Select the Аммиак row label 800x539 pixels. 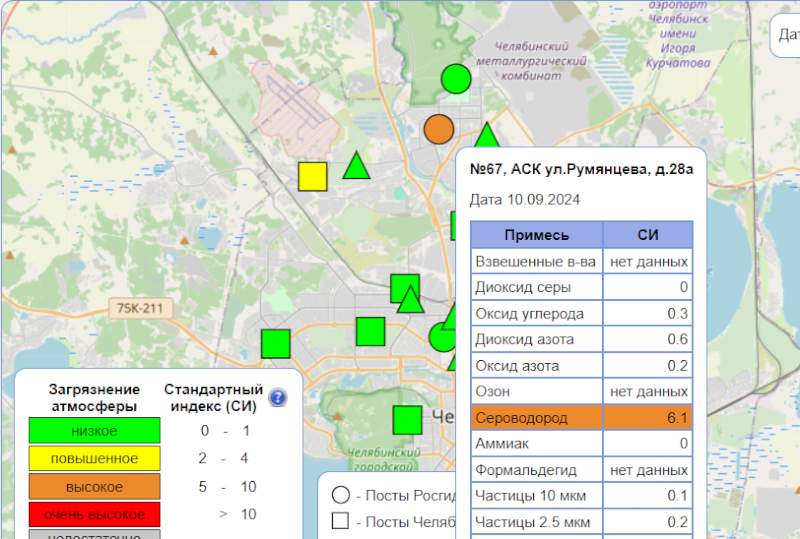point(502,444)
